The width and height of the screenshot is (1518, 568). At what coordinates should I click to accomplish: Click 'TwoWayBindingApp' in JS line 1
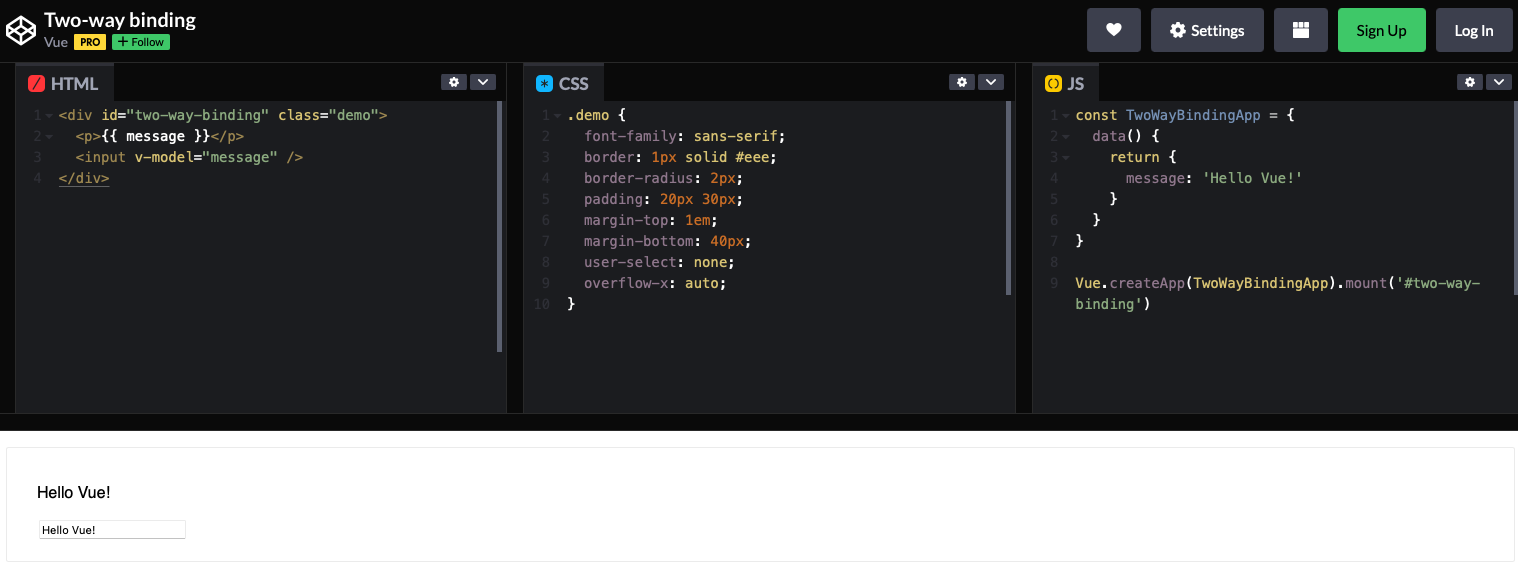[x=1193, y=115]
